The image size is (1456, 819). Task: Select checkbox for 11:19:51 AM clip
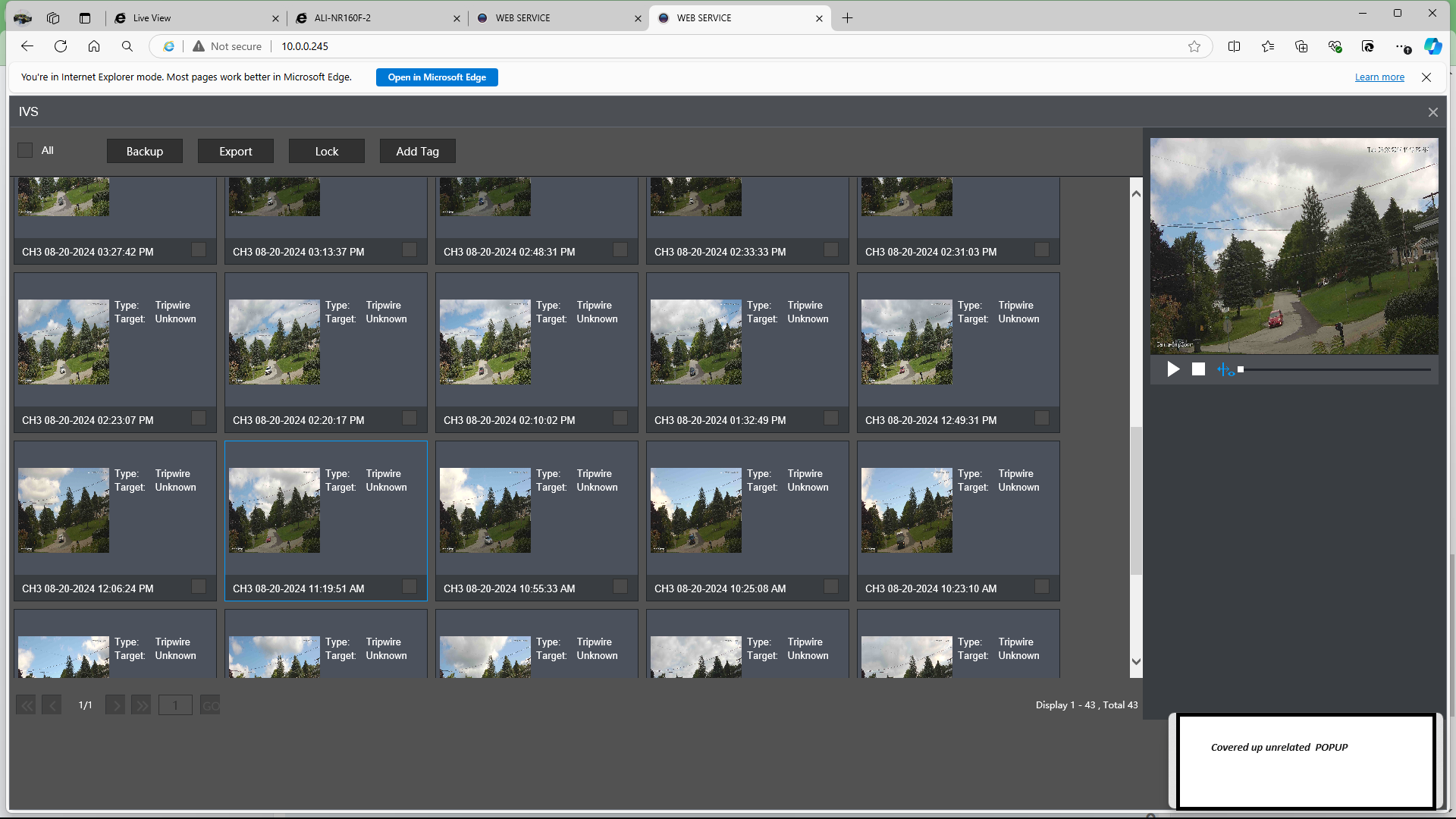click(x=409, y=586)
